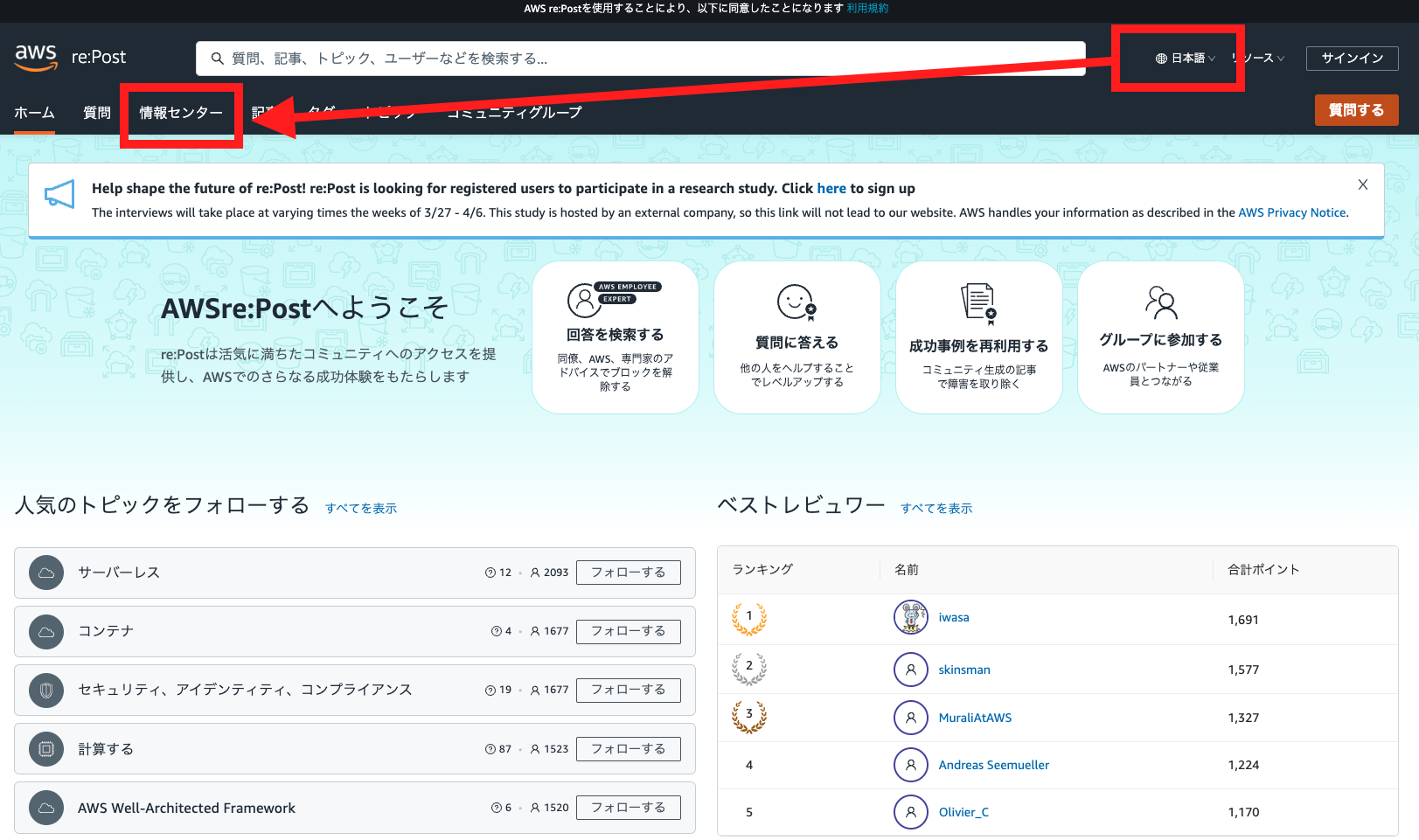Switch to the コミュニティグループ tab
The image size is (1419, 840).
coord(513,112)
